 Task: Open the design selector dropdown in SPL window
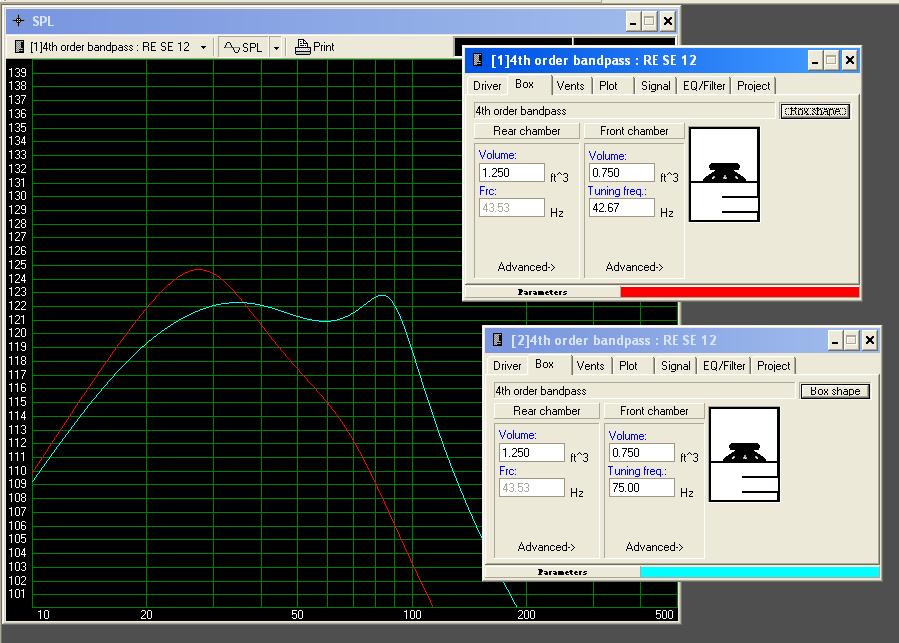coord(204,47)
